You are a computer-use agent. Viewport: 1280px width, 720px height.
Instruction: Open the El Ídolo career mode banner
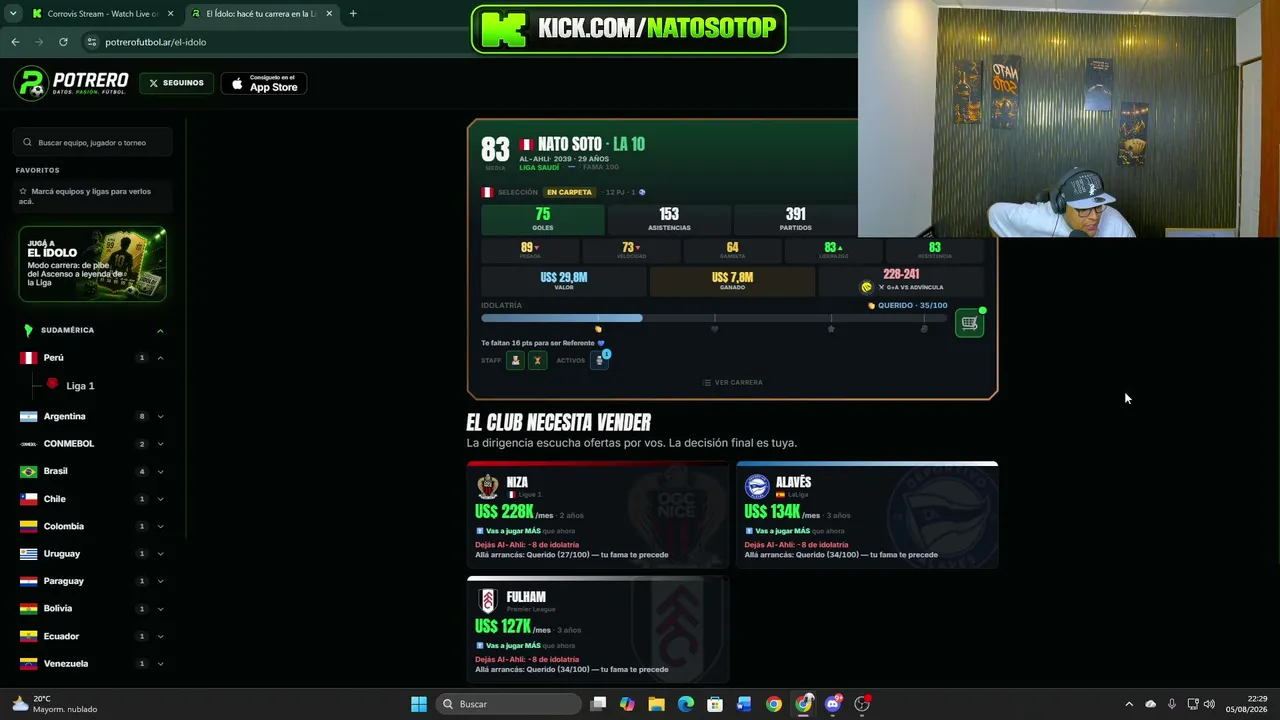coord(92,264)
